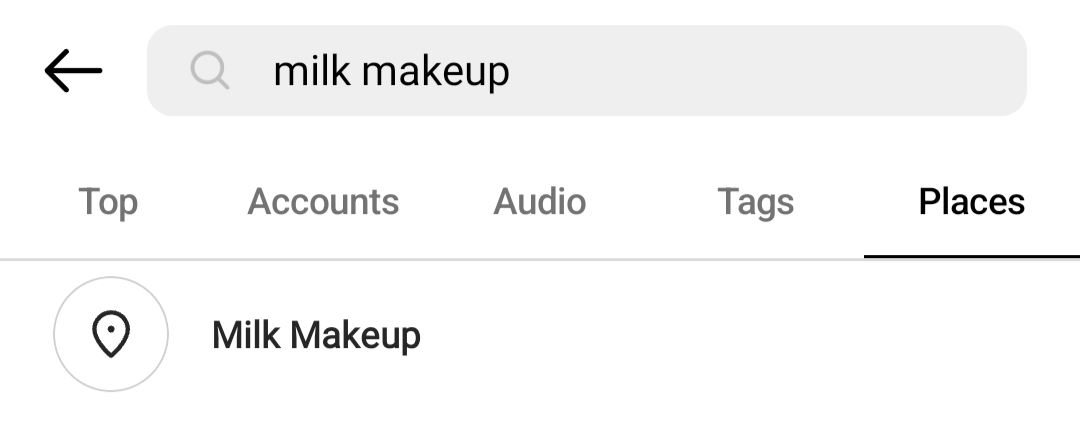Return to the previous screen
This screenshot has width=1080, height=422.
point(73,71)
